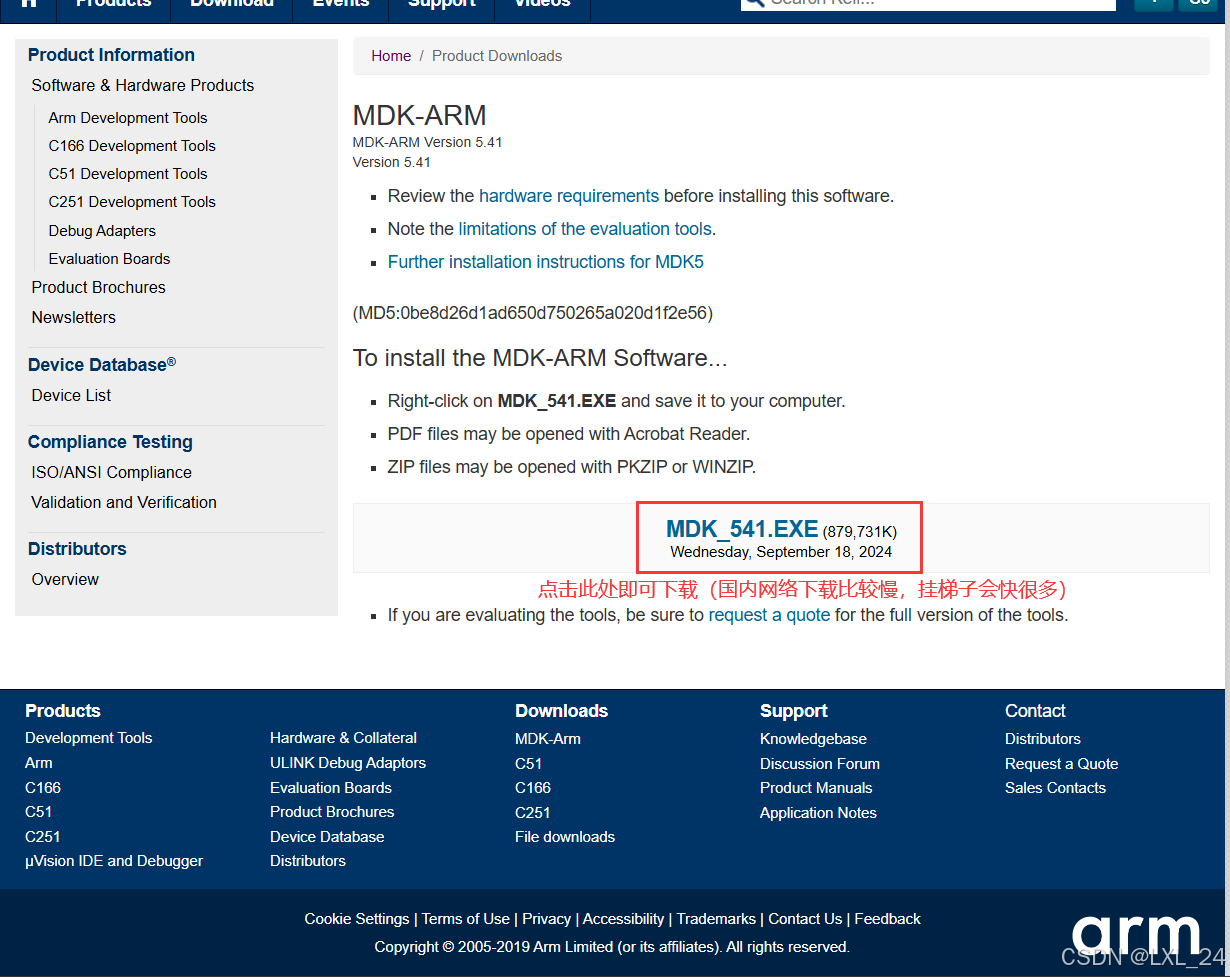Screen dimensions: 1230x977
Task: Open Device Database in the footer
Action: pos(327,837)
